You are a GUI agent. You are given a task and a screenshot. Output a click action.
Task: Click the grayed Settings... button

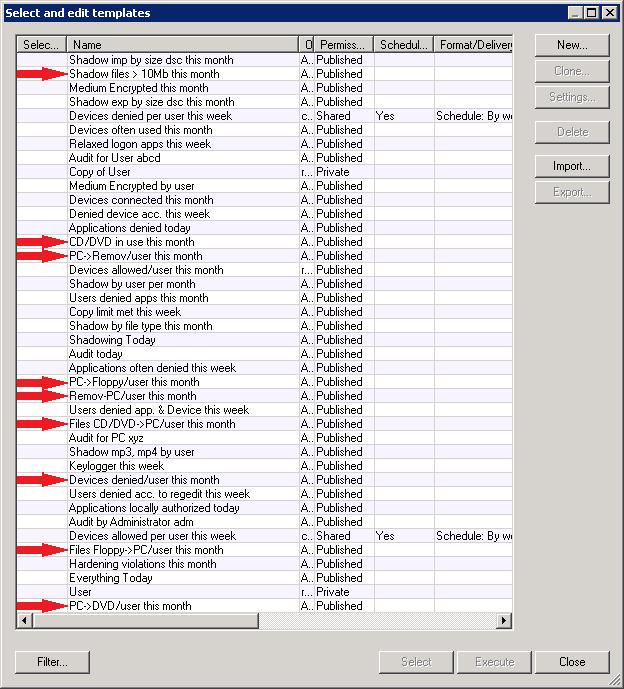[x=572, y=97]
